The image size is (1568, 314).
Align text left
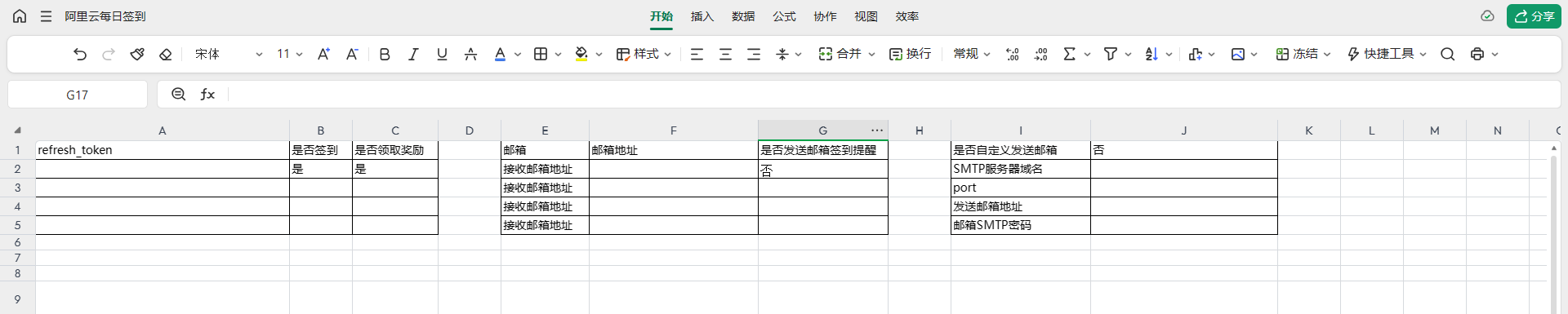pos(697,54)
